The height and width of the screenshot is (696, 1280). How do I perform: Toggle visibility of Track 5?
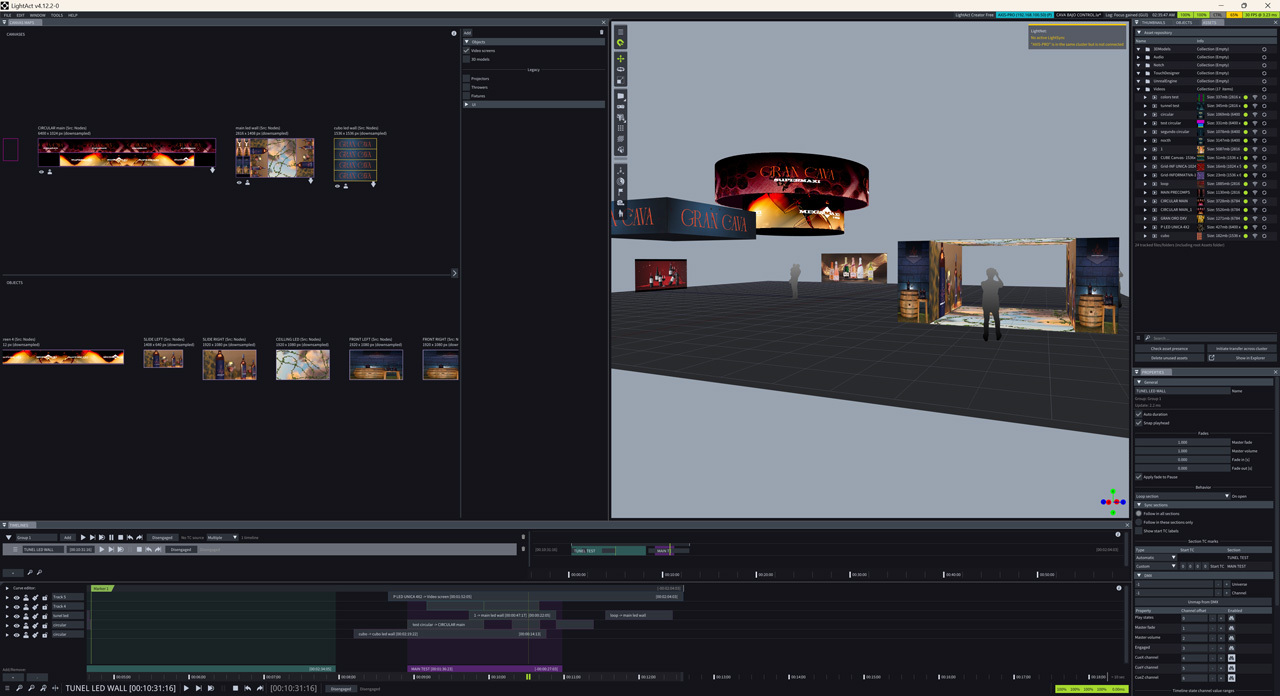tap(16, 597)
